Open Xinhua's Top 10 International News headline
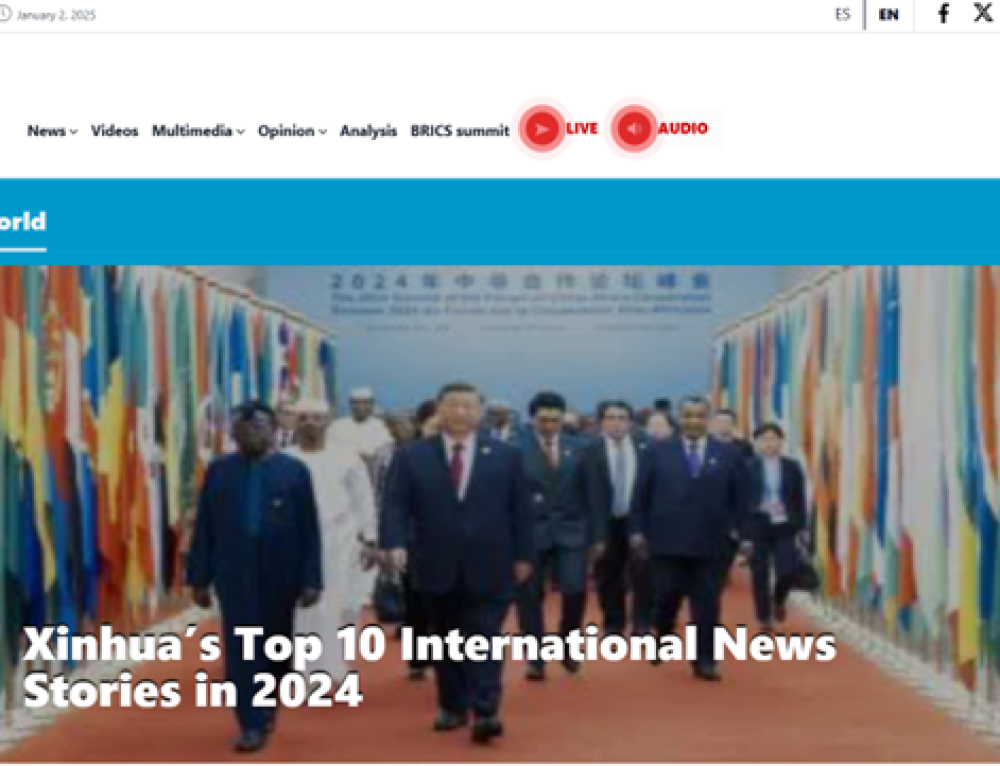Image resolution: width=1000 pixels, height=766 pixels. pos(429,667)
